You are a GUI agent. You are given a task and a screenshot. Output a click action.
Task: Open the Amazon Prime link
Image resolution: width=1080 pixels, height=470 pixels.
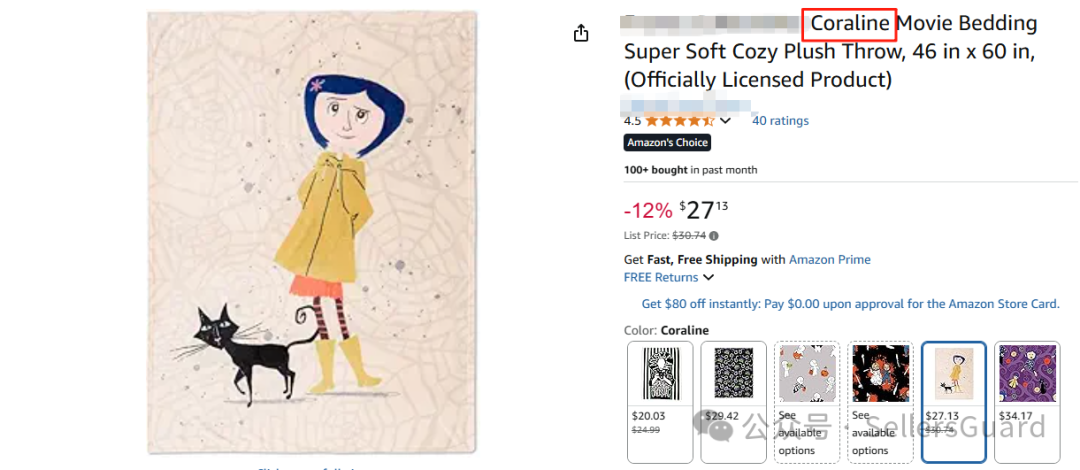click(829, 260)
